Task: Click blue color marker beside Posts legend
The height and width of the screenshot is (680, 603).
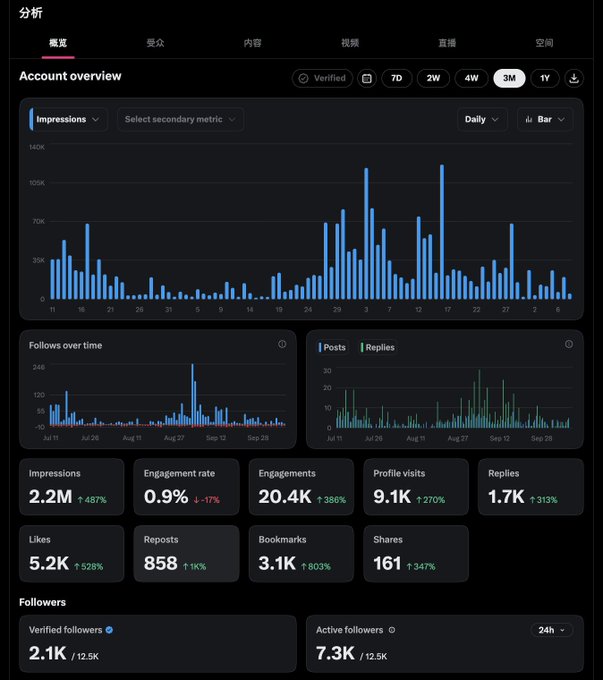Action: (x=320, y=347)
